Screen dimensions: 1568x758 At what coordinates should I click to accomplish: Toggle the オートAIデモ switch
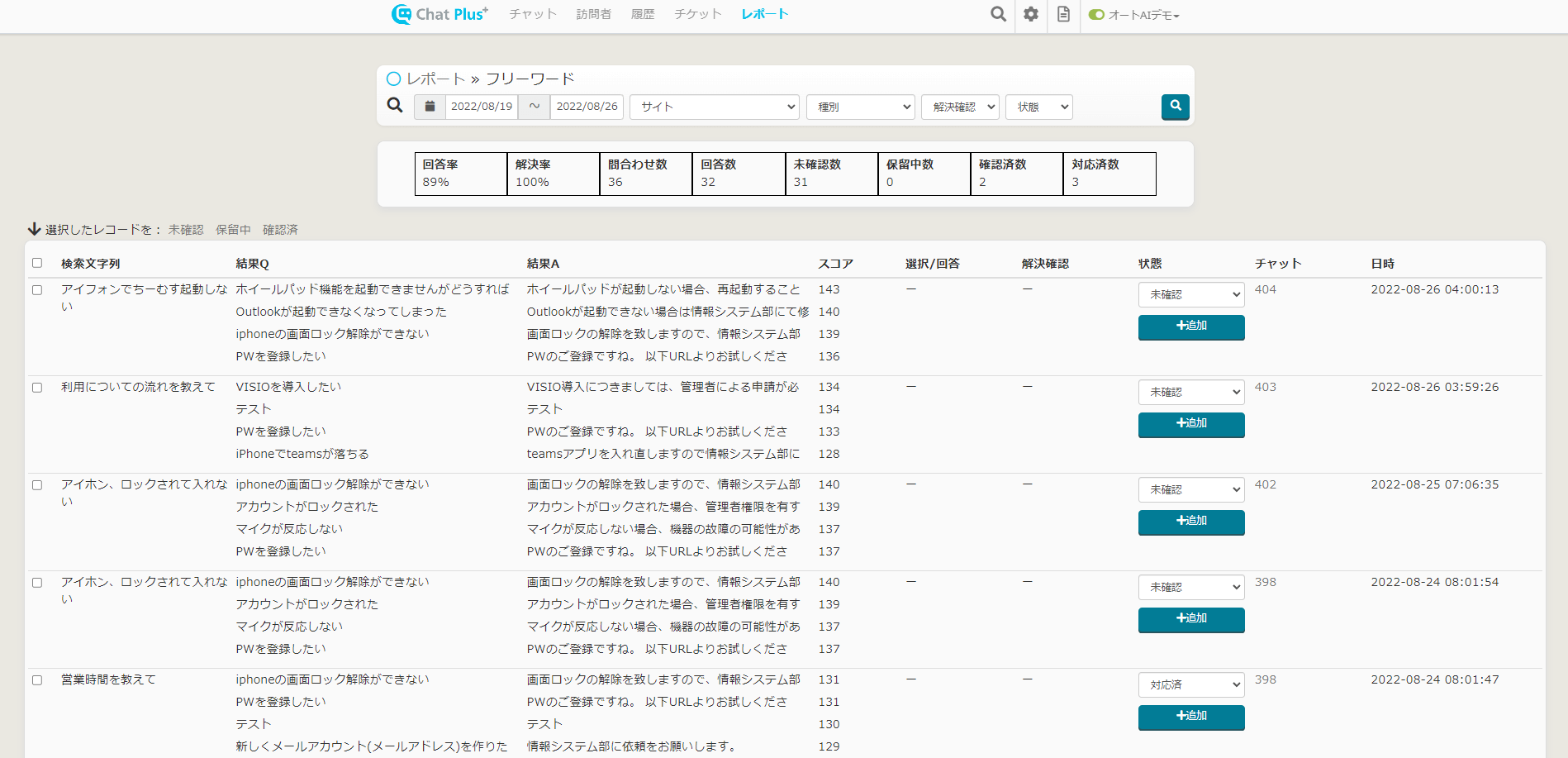click(x=1096, y=15)
